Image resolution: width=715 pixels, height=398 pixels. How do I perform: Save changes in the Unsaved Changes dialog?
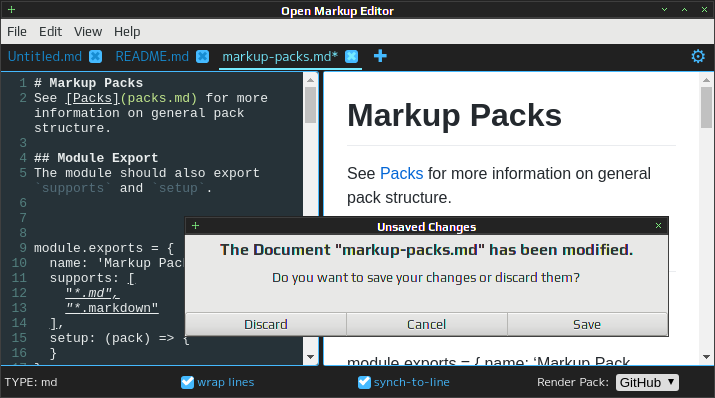[x=587, y=325]
